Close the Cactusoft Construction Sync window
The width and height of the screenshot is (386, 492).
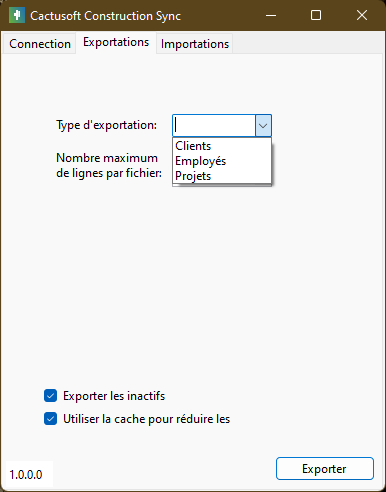[362, 15]
